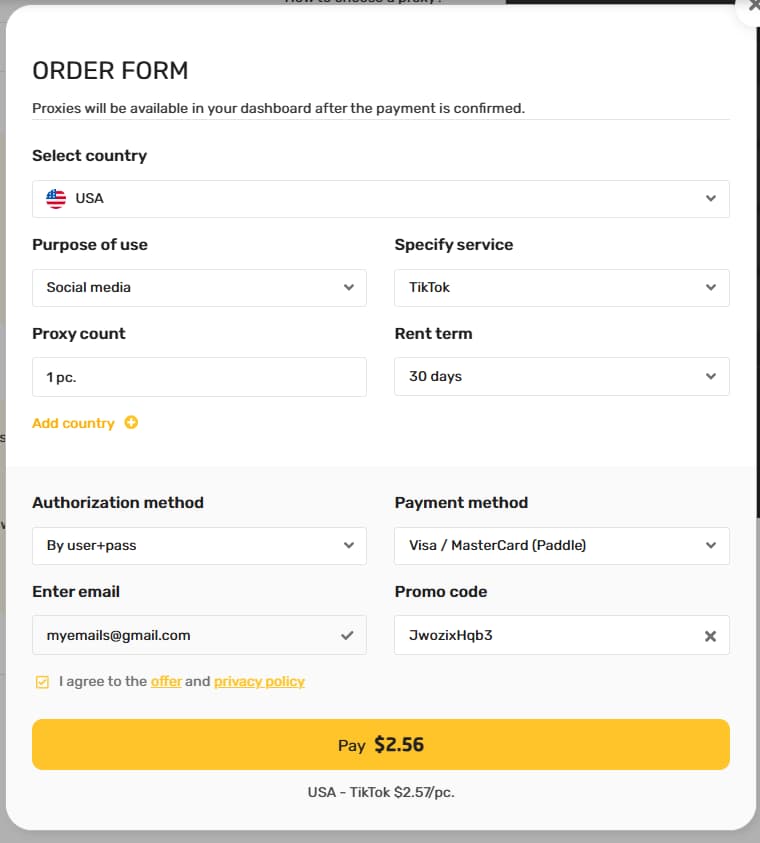Click the Add country link
Screen dimensions: 760x843
click(74, 423)
